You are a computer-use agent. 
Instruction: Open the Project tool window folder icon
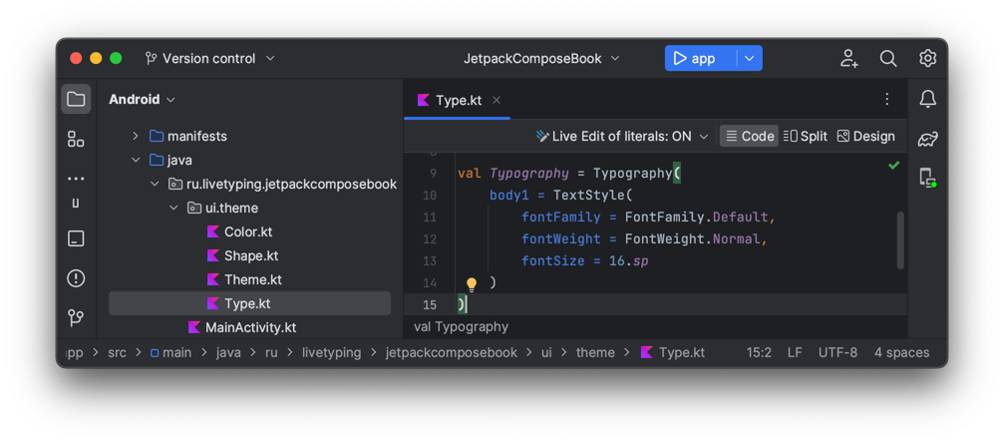click(x=76, y=99)
